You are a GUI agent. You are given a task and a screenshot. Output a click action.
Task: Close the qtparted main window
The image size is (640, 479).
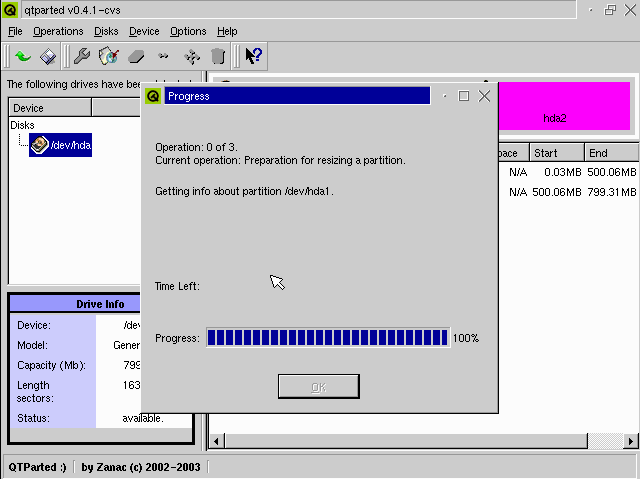(x=630, y=10)
